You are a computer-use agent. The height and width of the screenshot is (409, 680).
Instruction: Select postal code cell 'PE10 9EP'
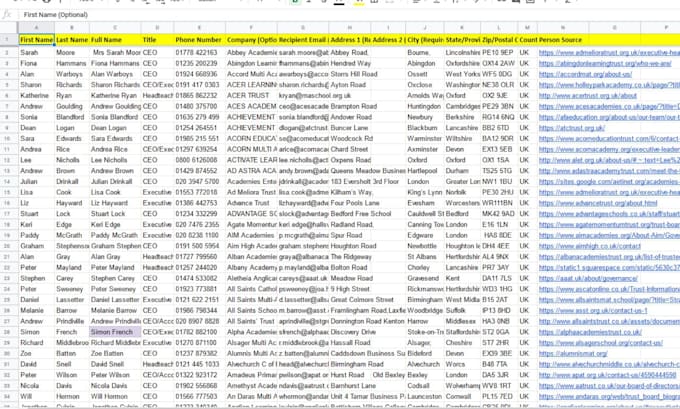point(499,52)
